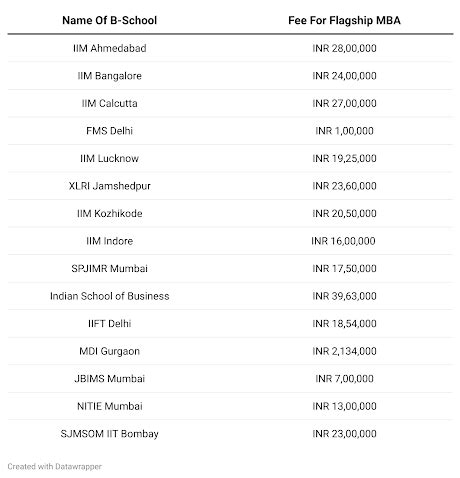Select the Indian School of Business row
The height and width of the screenshot is (478, 460).
coord(230,296)
